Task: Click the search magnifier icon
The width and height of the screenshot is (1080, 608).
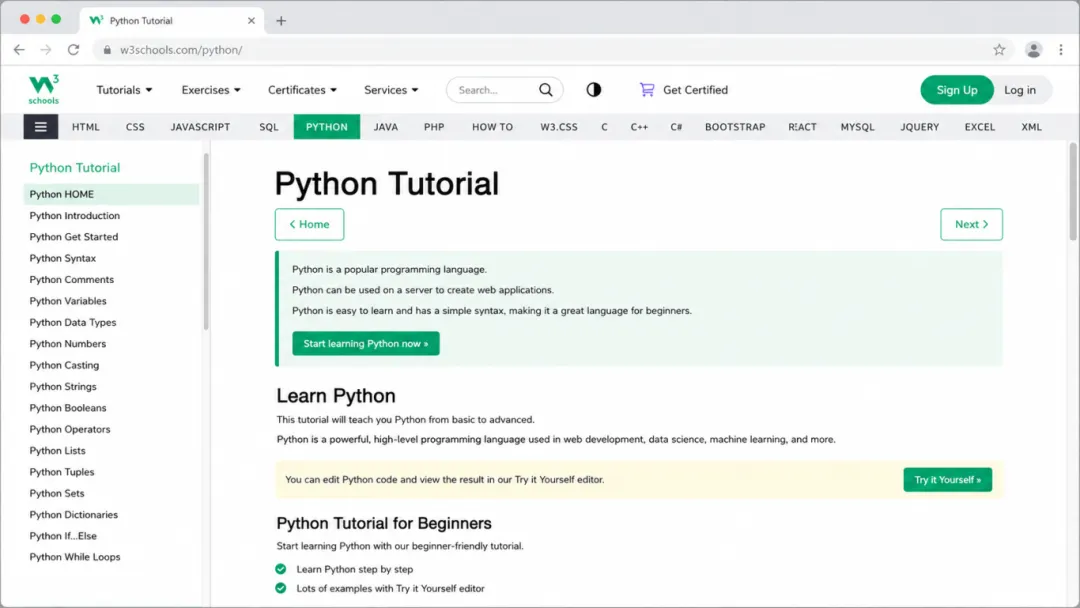Action: 546,90
